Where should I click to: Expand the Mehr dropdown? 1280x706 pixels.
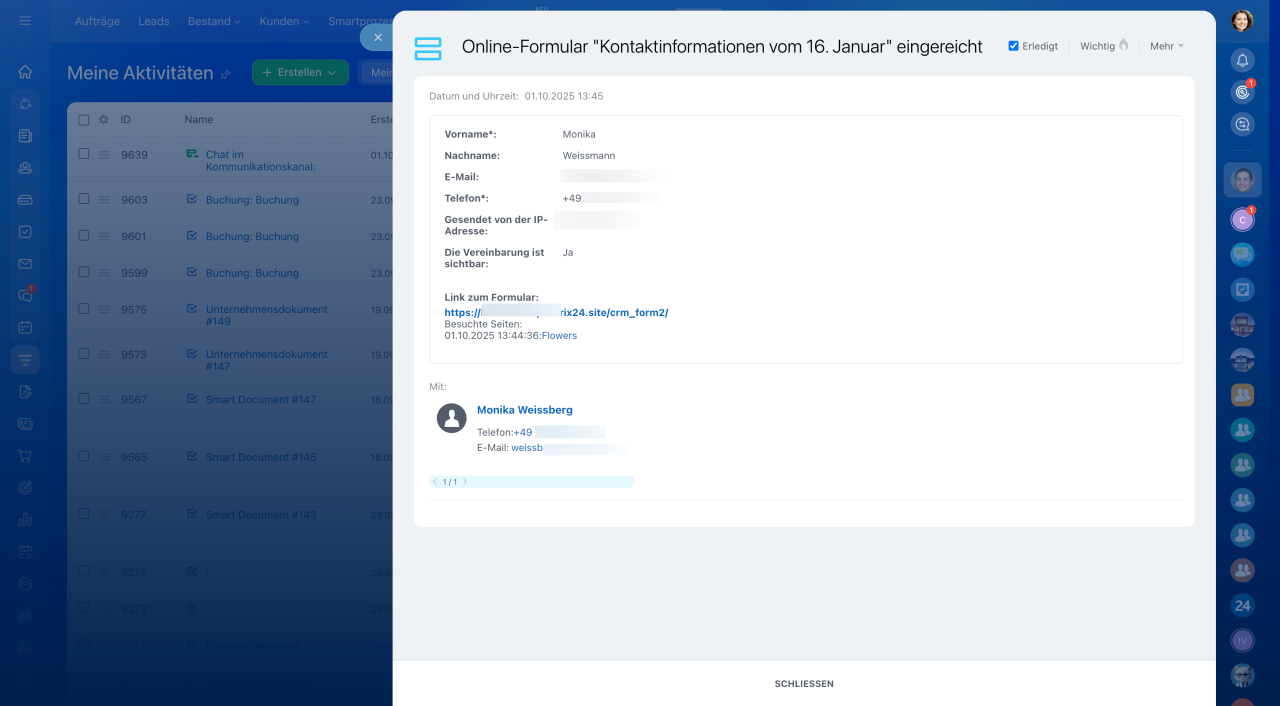[x=1166, y=46]
